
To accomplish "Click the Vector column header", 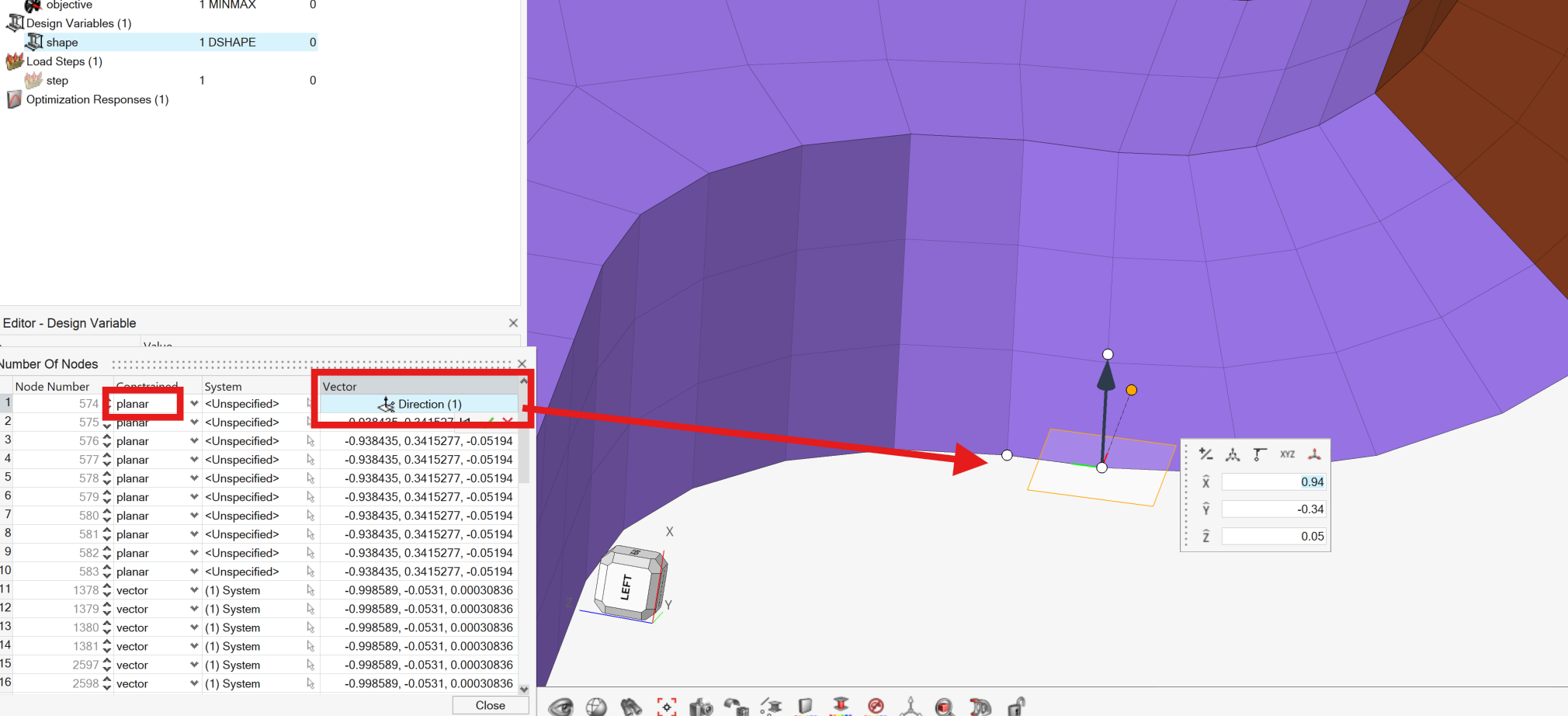I will pos(419,386).
